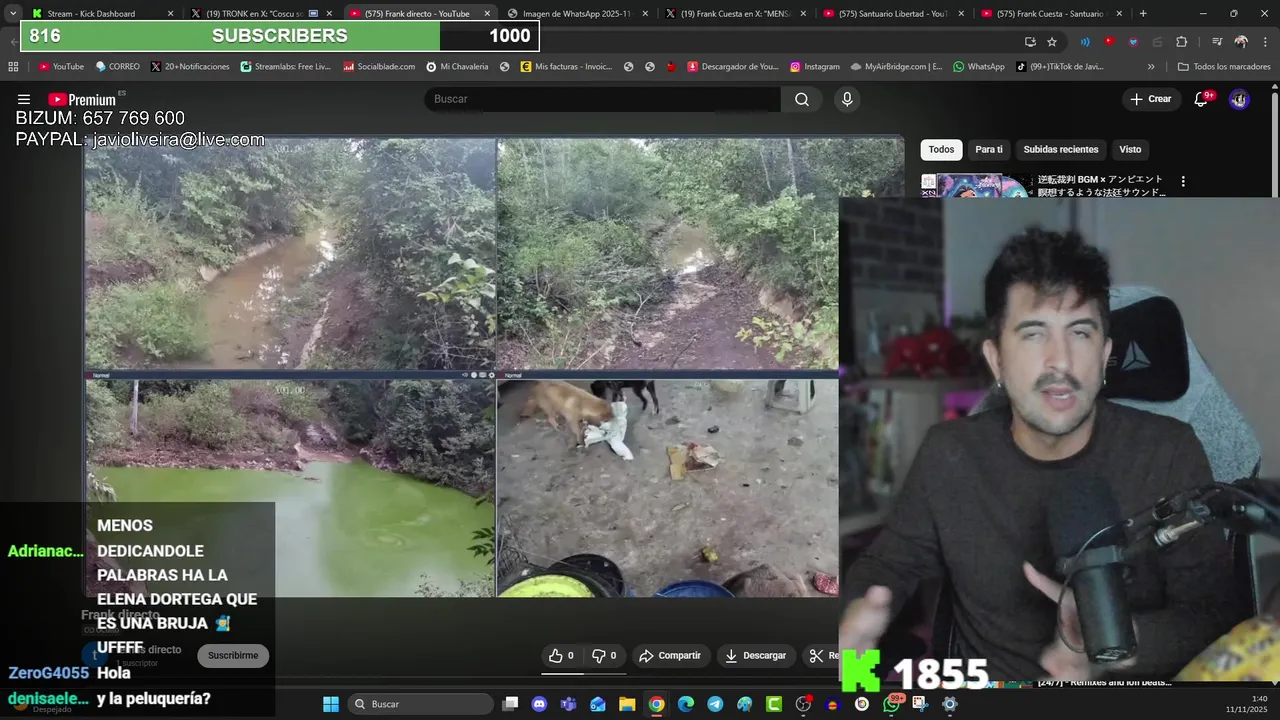The height and width of the screenshot is (720, 1280).
Task: Open Microsoft Teams from the taskbar
Action: click(569, 704)
